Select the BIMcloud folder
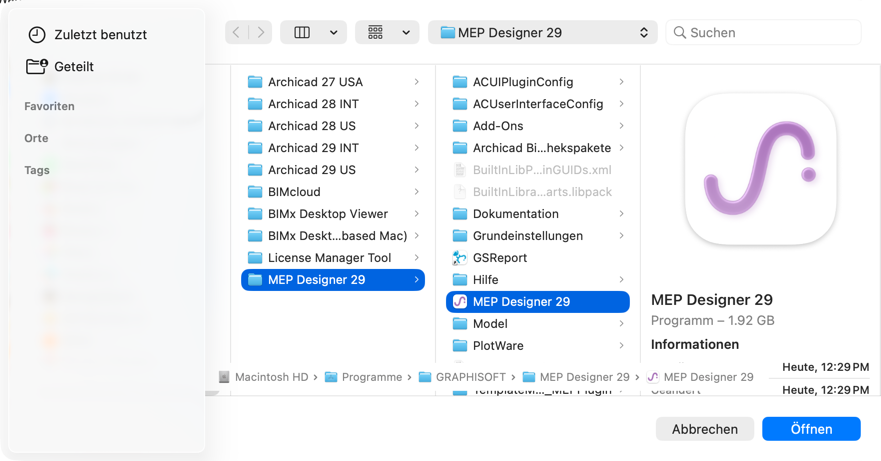The width and height of the screenshot is (881, 461). point(333,192)
